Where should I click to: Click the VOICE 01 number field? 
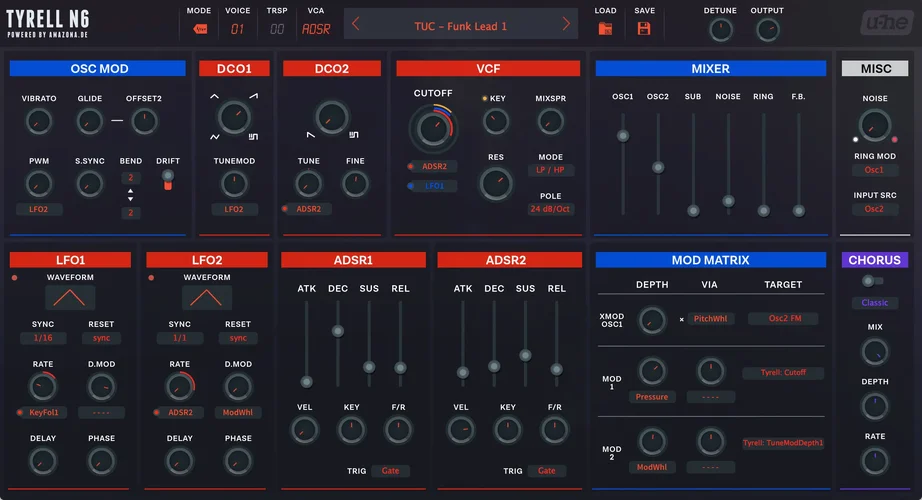point(237,29)
